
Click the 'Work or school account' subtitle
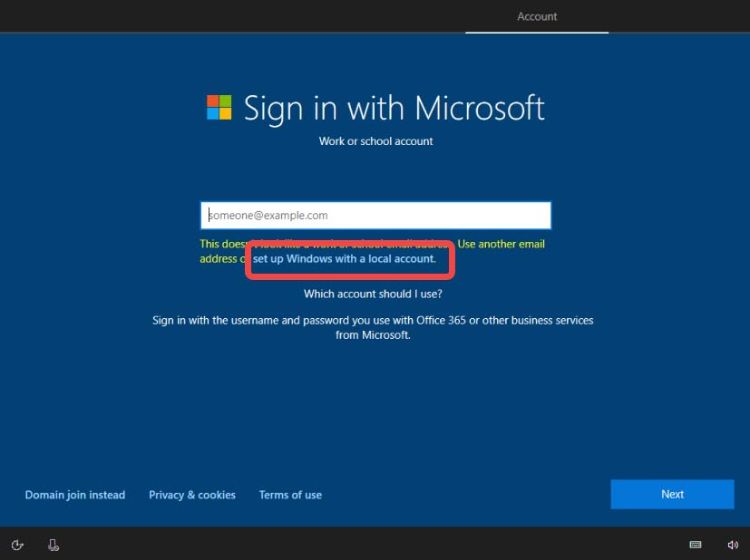[x=375, y=141]
